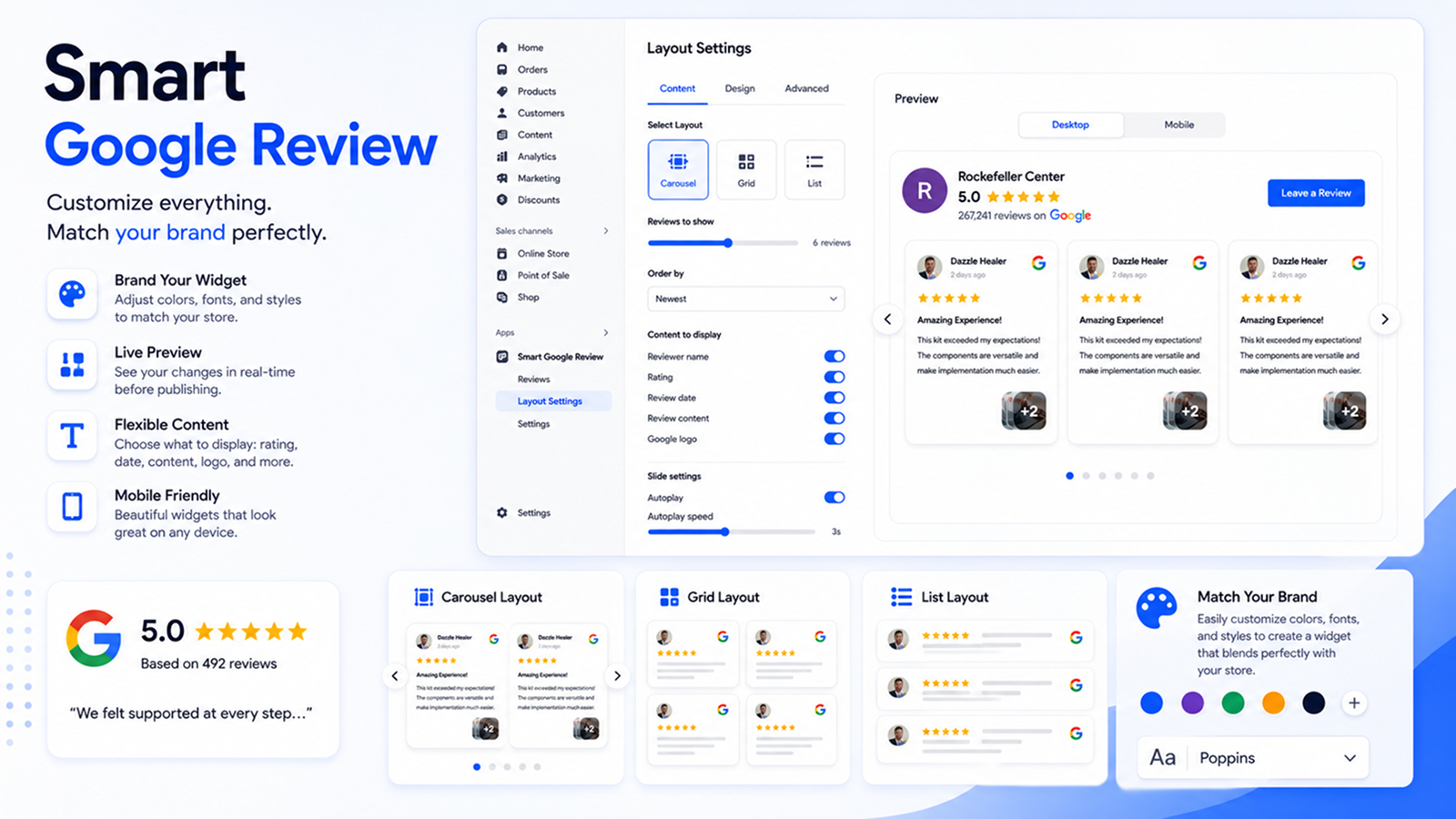Select the Mobile preview tab
The height and width of the screenshot is (819, 1456).
1179,125
